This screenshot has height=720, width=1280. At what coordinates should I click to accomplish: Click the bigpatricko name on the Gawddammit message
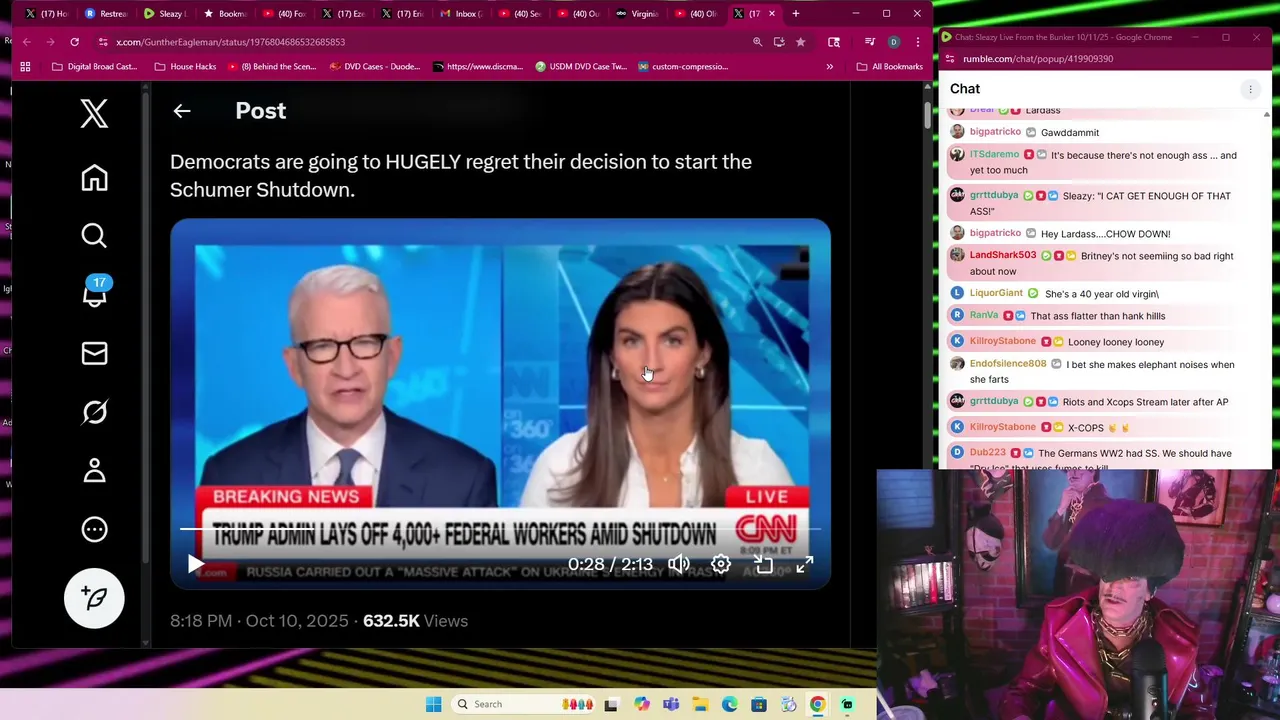pyautogui.click(x=995, y=132)
